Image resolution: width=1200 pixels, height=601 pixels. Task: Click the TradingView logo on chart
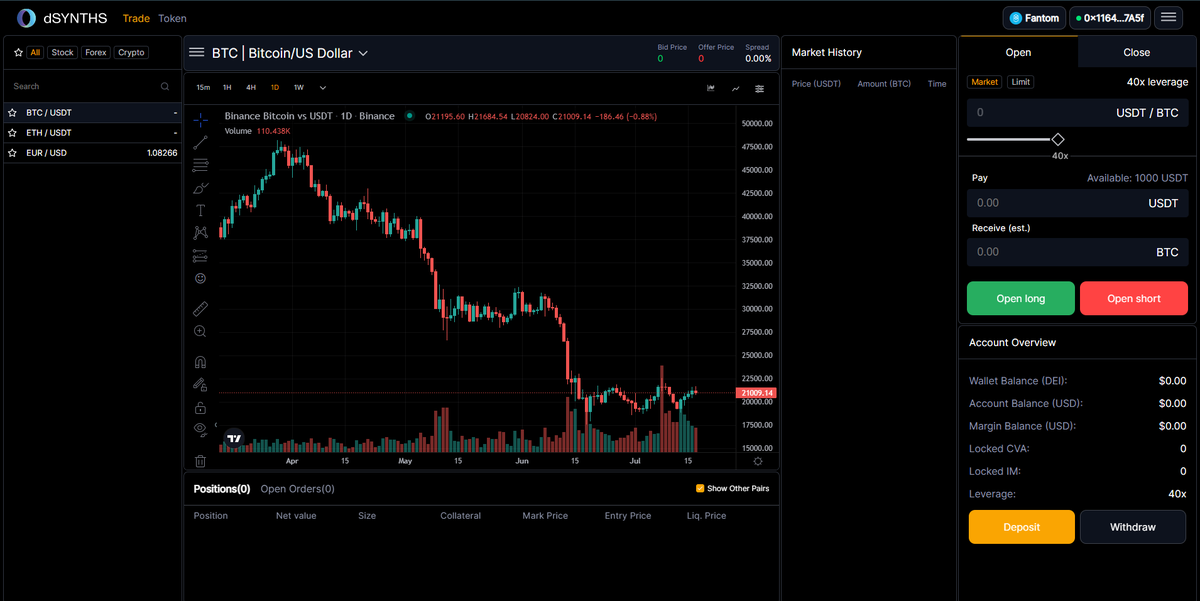(234, 438)
